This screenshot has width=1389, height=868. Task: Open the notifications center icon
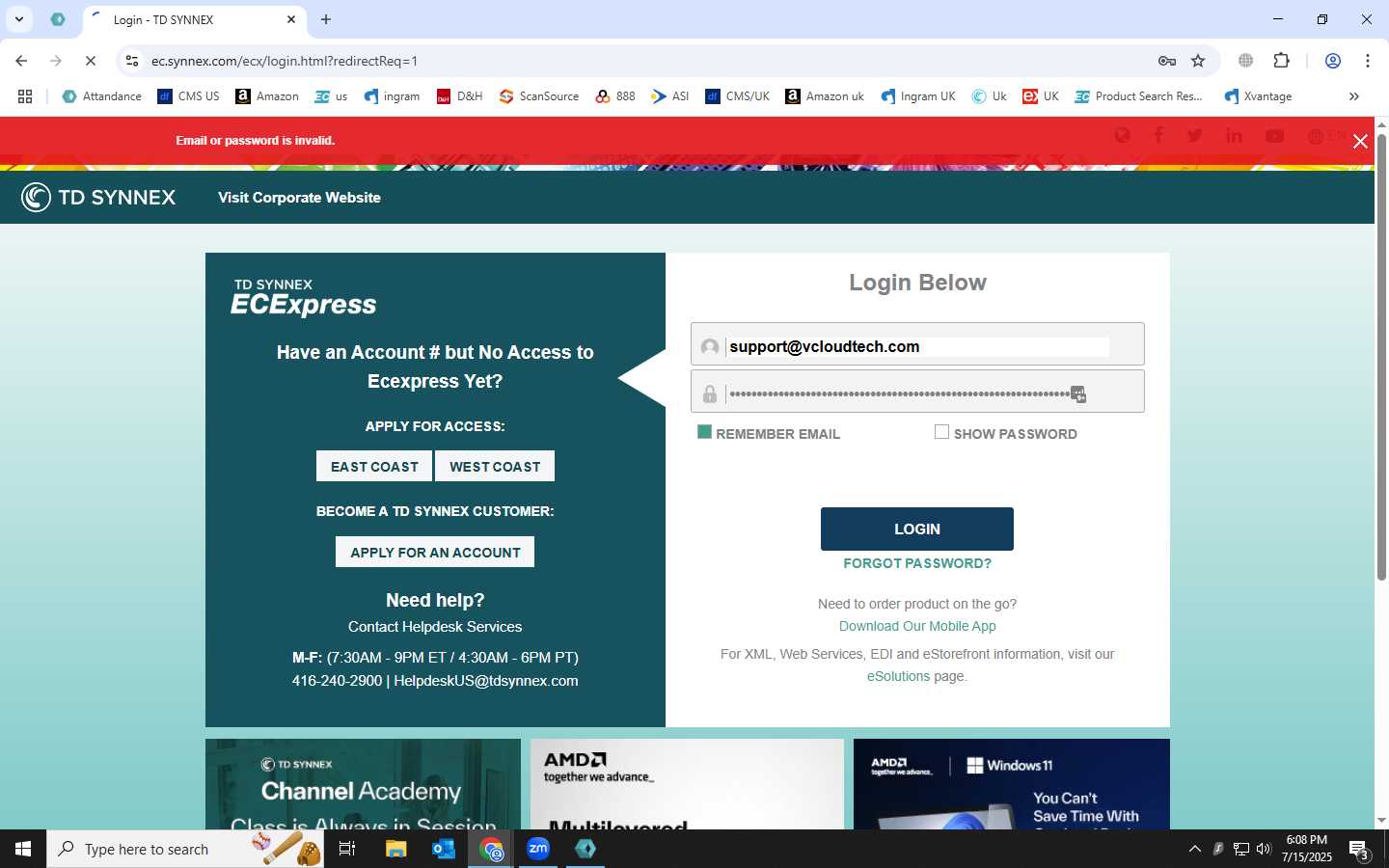coord(1359,850)
